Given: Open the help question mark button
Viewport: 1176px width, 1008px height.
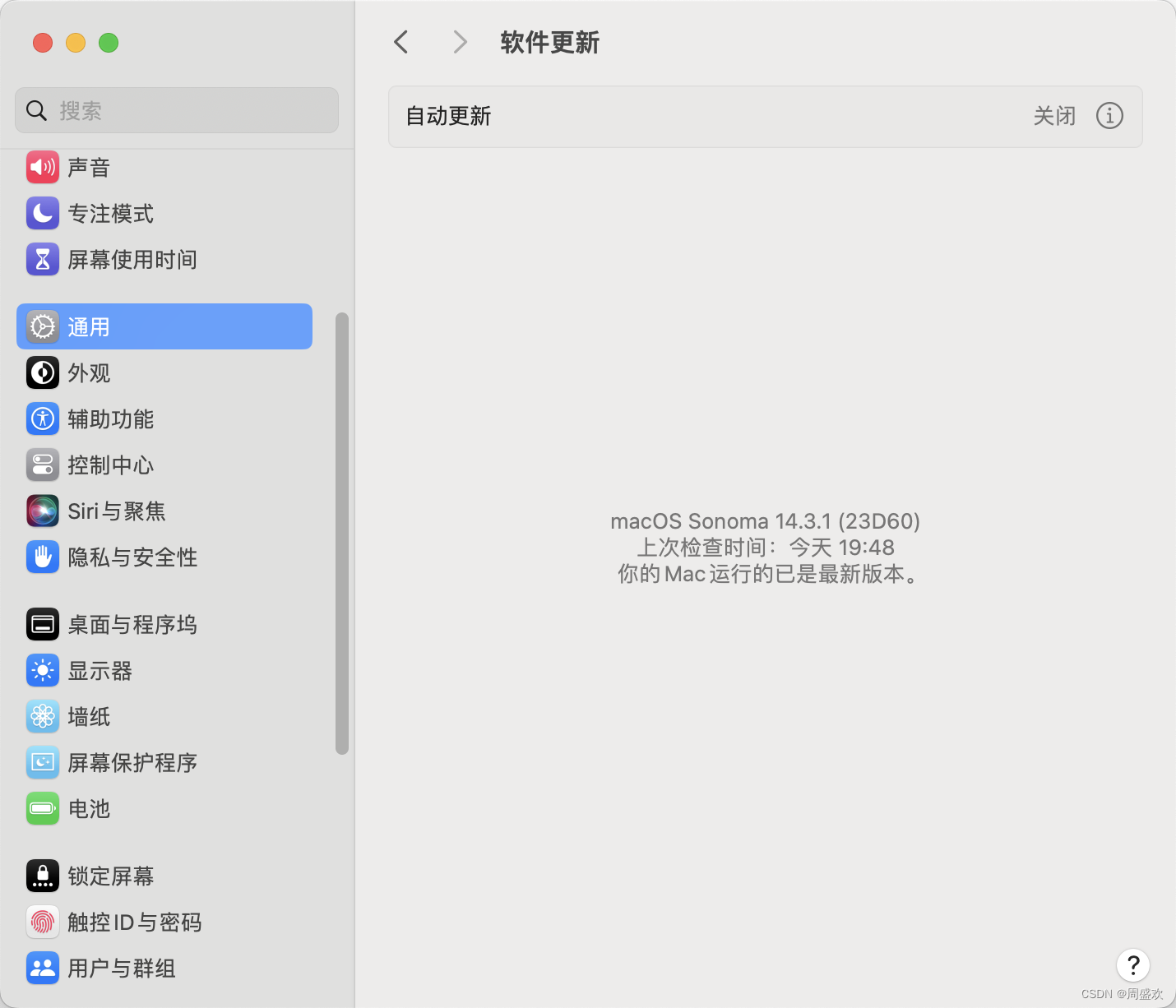Looking at the screenshot, I should click(1133, 965).
